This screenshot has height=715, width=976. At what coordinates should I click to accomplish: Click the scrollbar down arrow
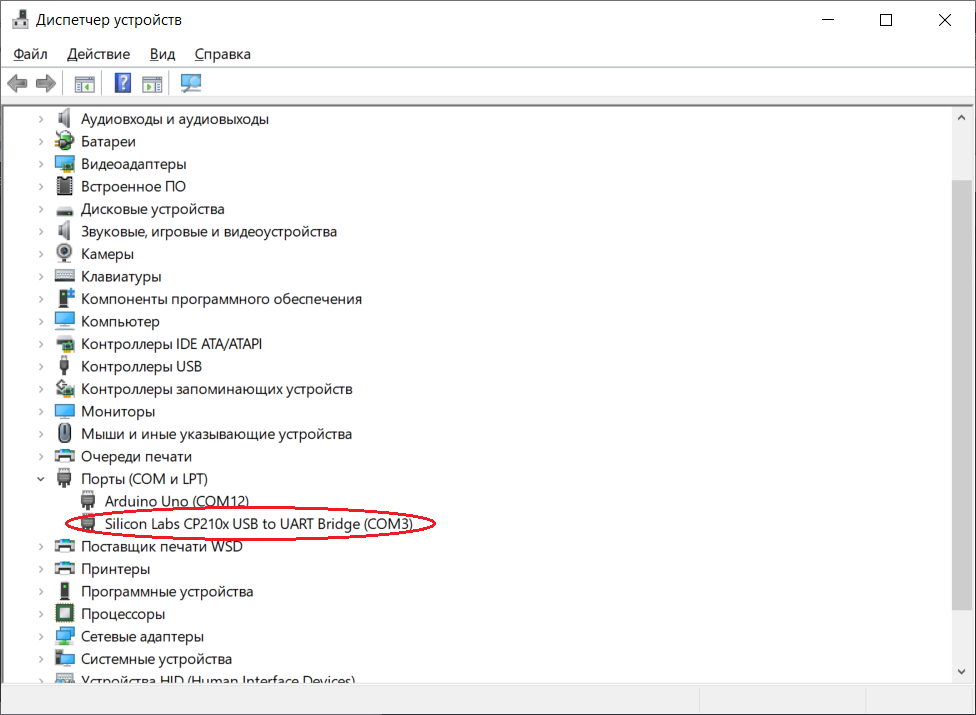pyautogui.click(x=961, y=671)
